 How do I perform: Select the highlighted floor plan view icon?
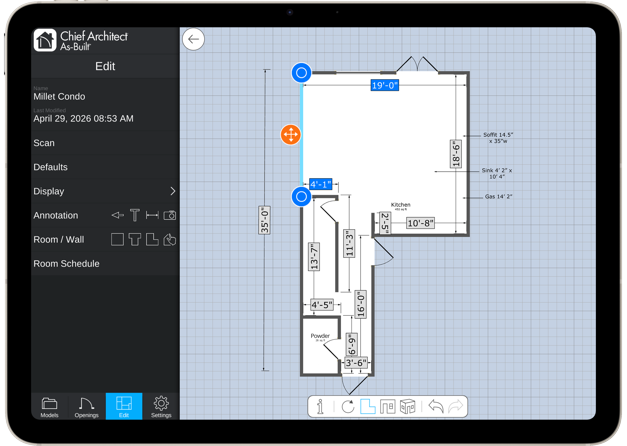367,406
